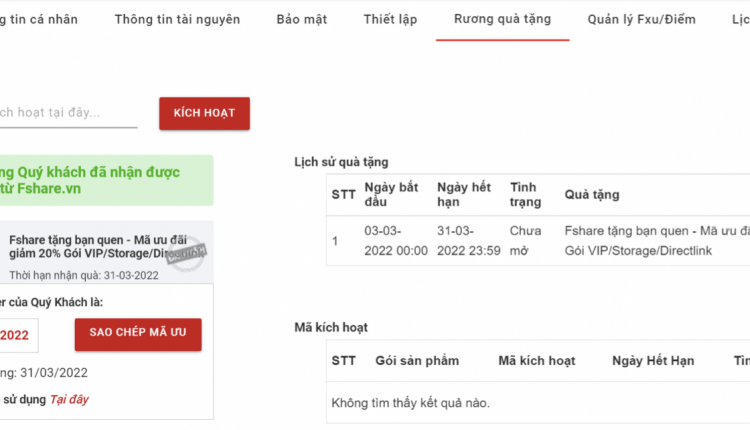The width and height of the screenshot is (750, 430).
Task: Switch to the Bảo mật tab
Action: pos(302,19)
